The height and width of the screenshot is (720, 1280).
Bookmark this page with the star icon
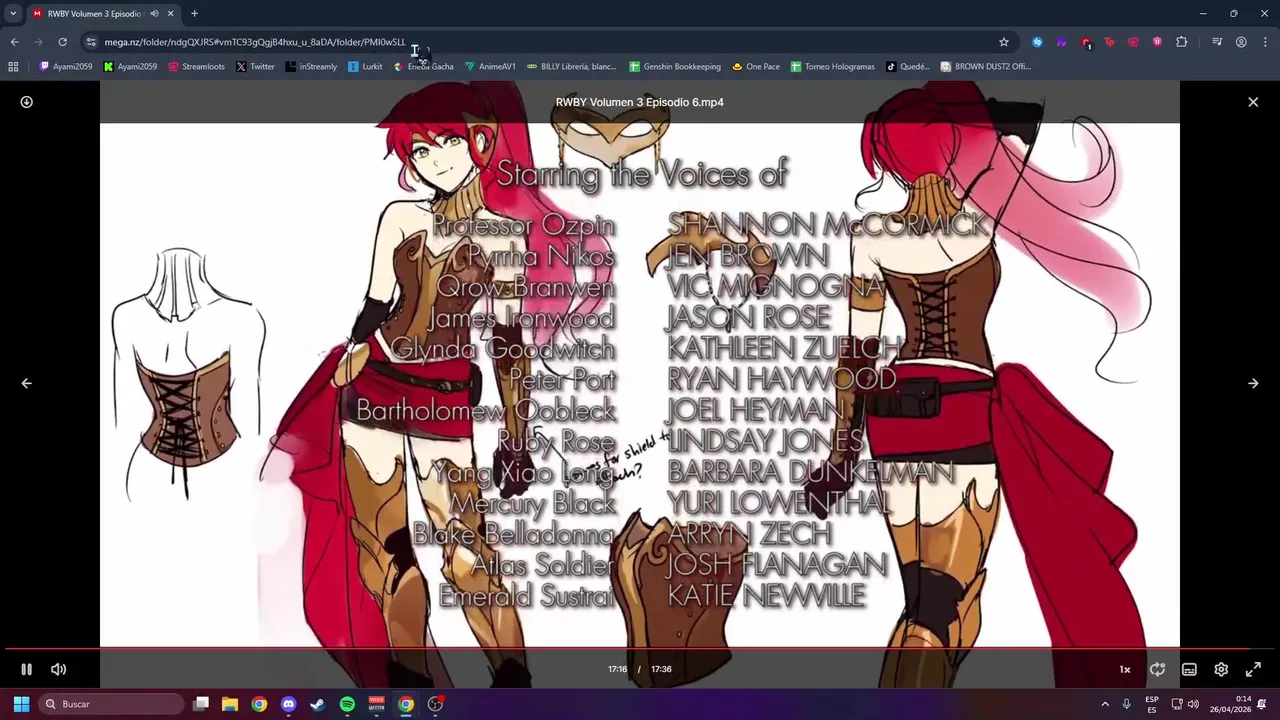pos(1004,42)
